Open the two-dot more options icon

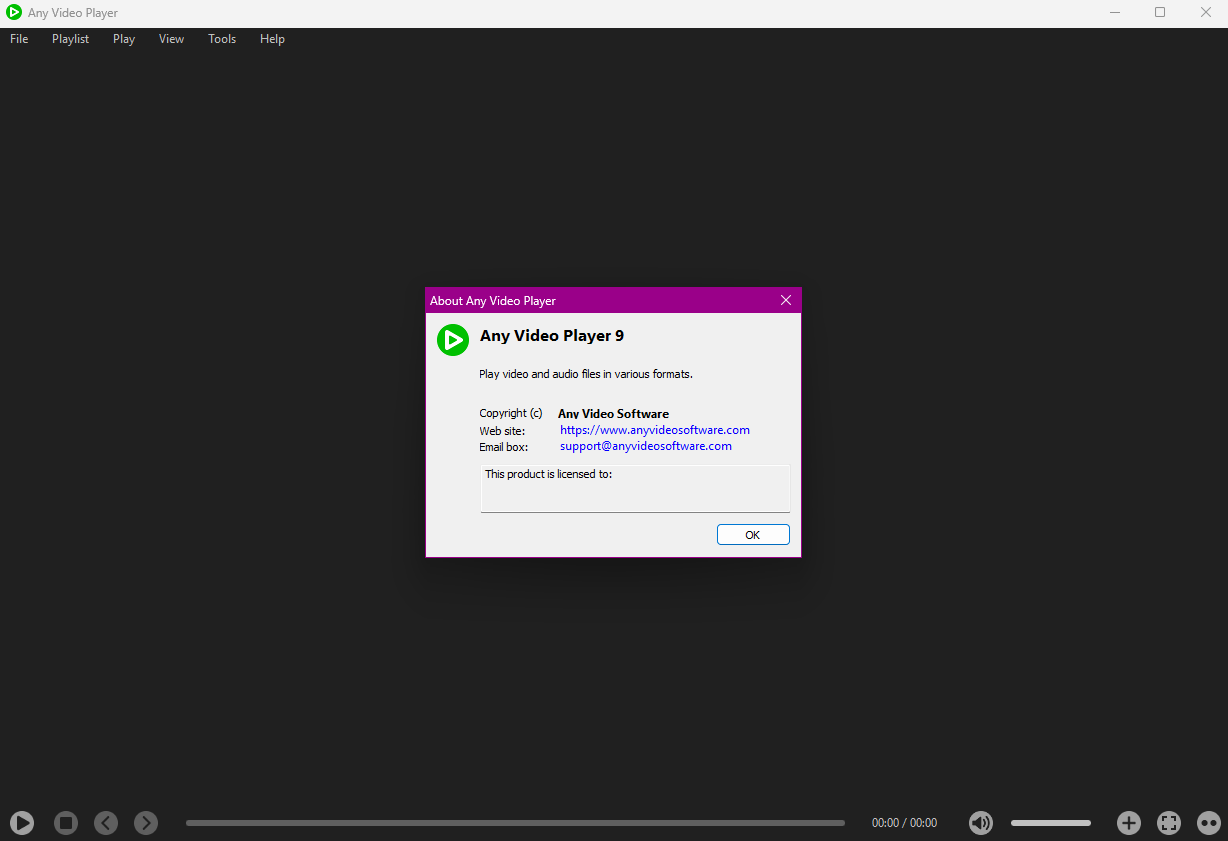pos(1209,823)
